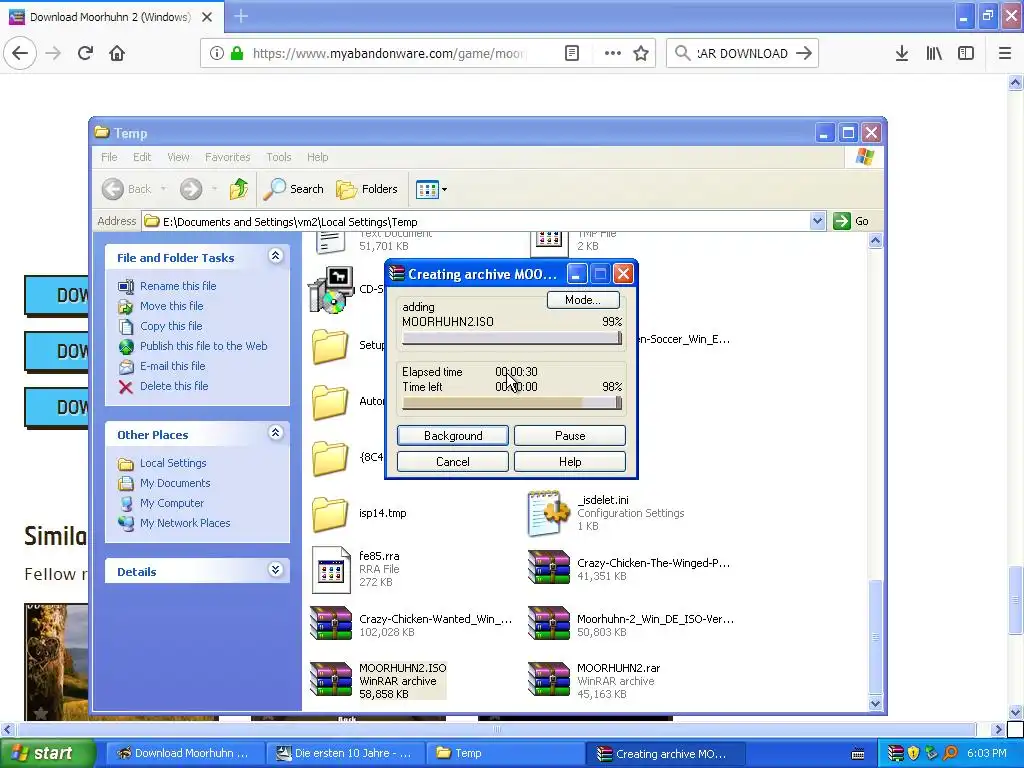The height and width of the screenshot is (768, 1024).
Task: Open Firefox page actions (three dots)
Action: pos(613,53)
